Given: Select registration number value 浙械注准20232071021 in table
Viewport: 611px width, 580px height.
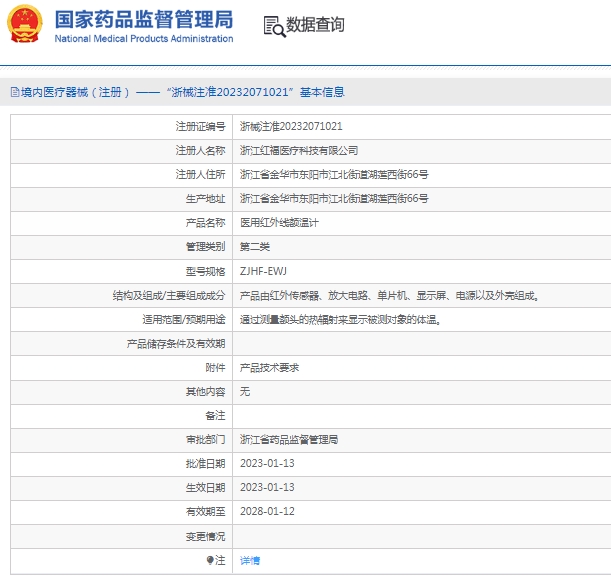Looking at the screenshot, I should click(291, 126).
